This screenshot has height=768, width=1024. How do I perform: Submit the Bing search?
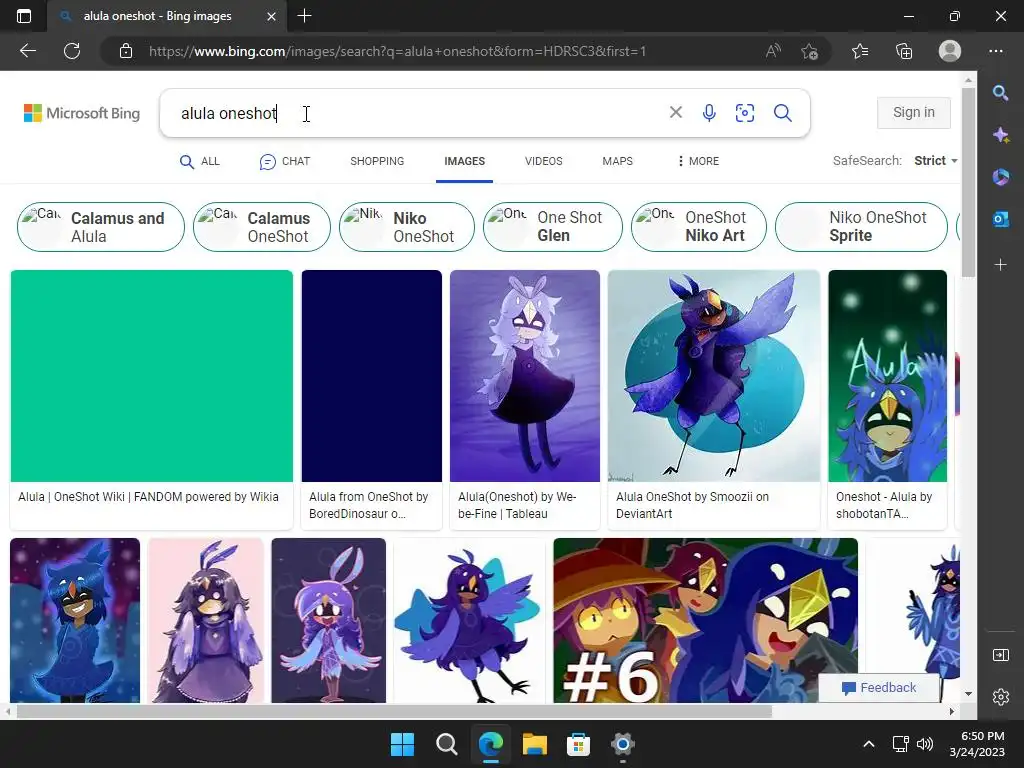tap(782, 112)
